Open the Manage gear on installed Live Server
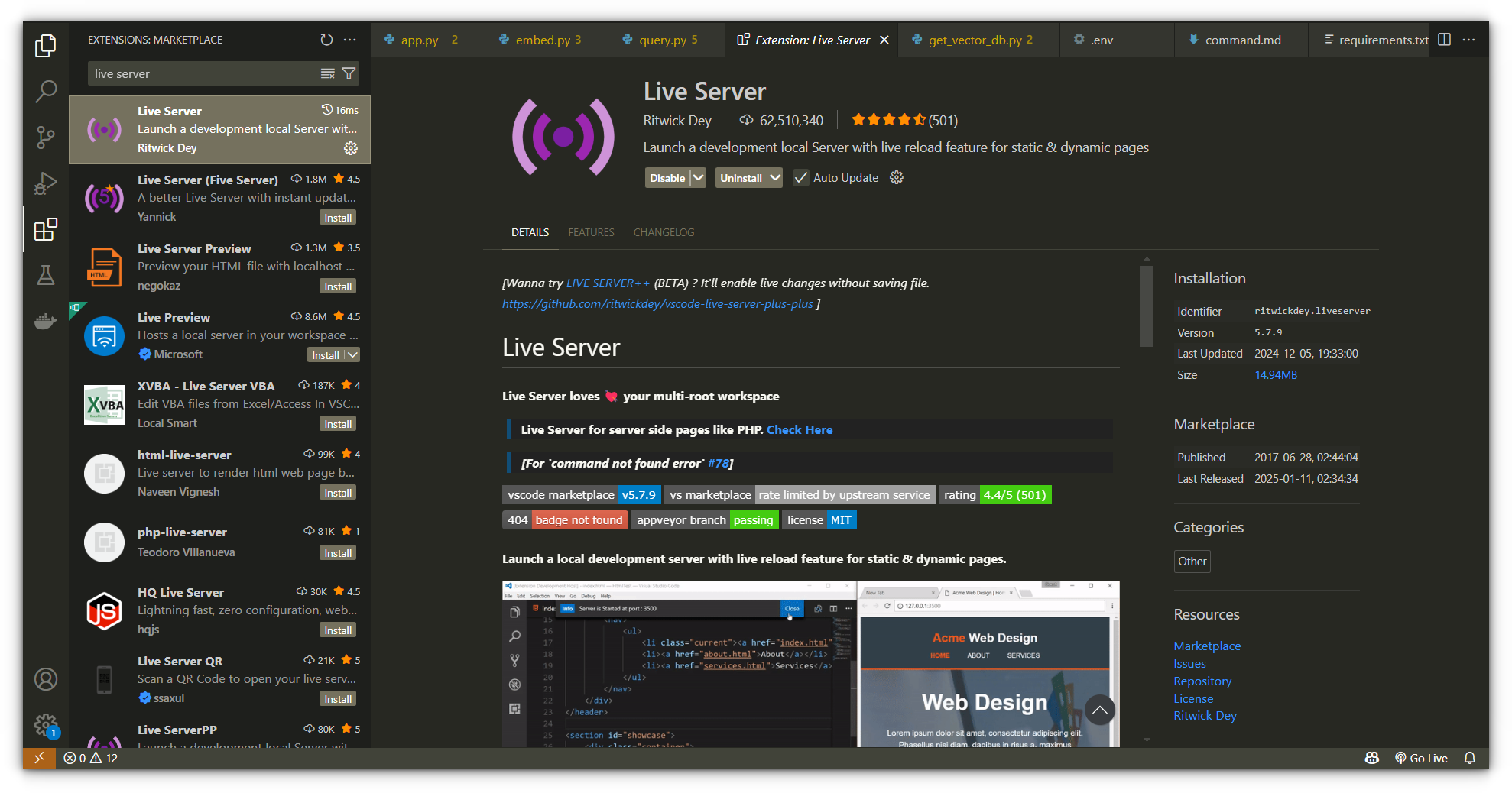Viewport: 1512px width, 793px height. coord(350,148)
